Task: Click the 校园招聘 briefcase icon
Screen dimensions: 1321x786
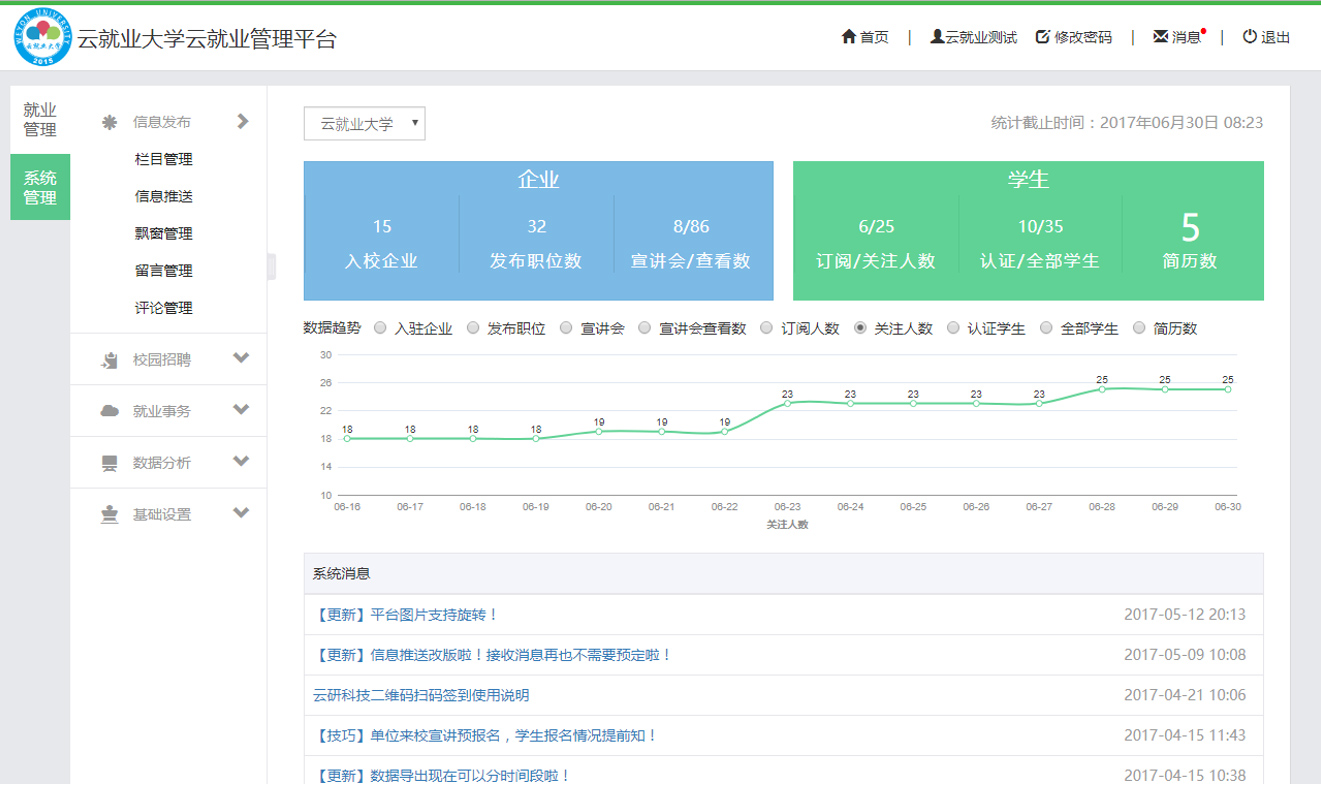Action: (x=110, y=358)
